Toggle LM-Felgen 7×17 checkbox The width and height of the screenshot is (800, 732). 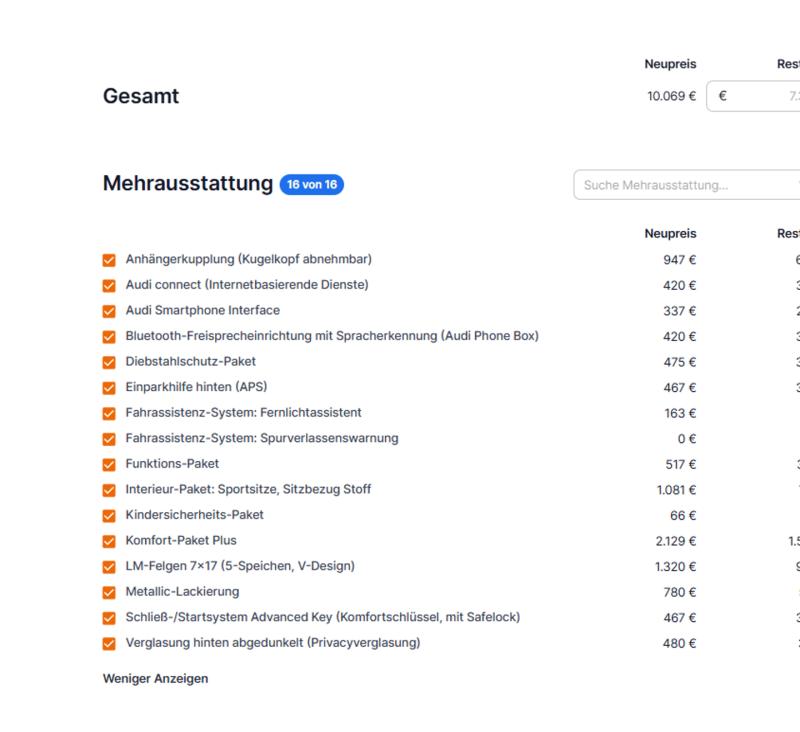coord(110,567)
